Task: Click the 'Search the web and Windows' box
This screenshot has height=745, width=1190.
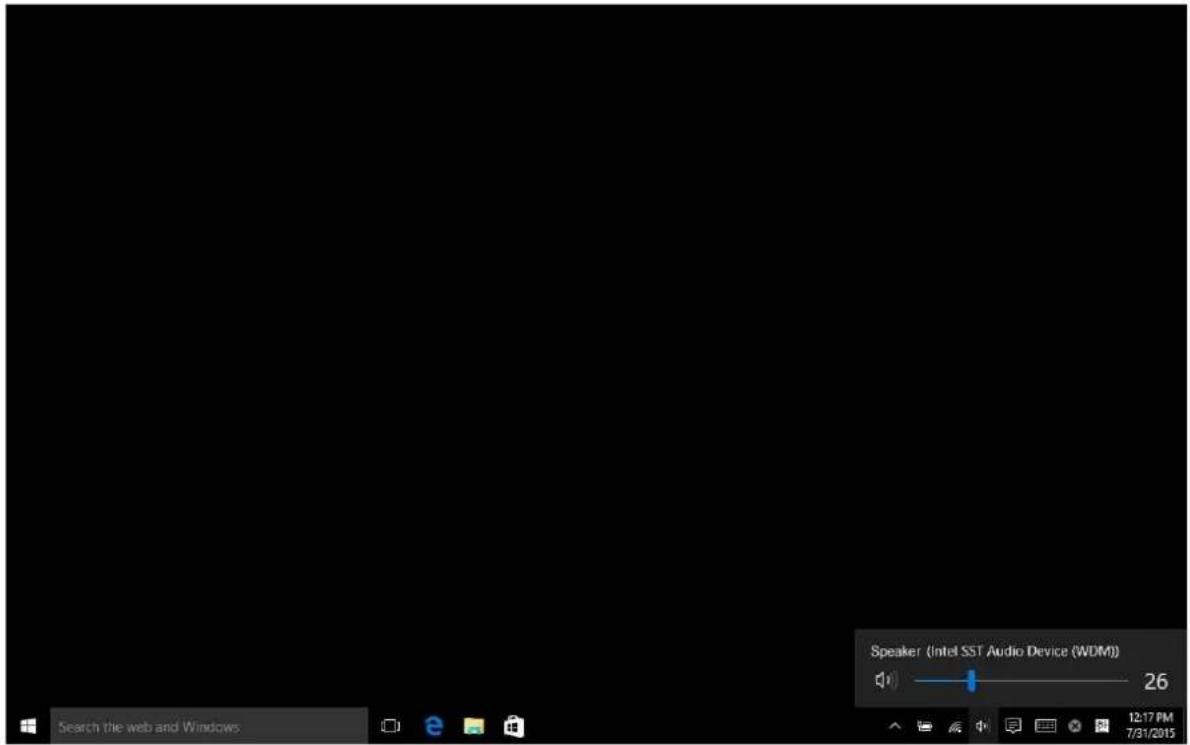Action: (x=209, y=726)
